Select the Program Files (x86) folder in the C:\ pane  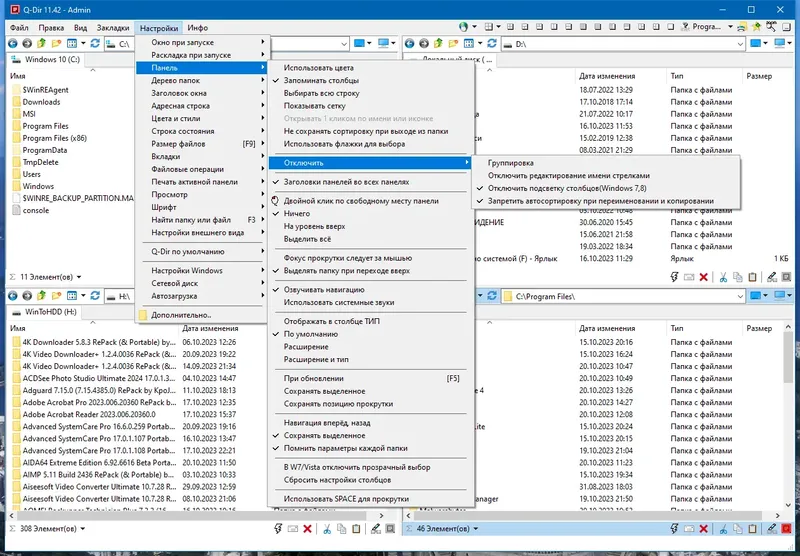coord(55,138)
